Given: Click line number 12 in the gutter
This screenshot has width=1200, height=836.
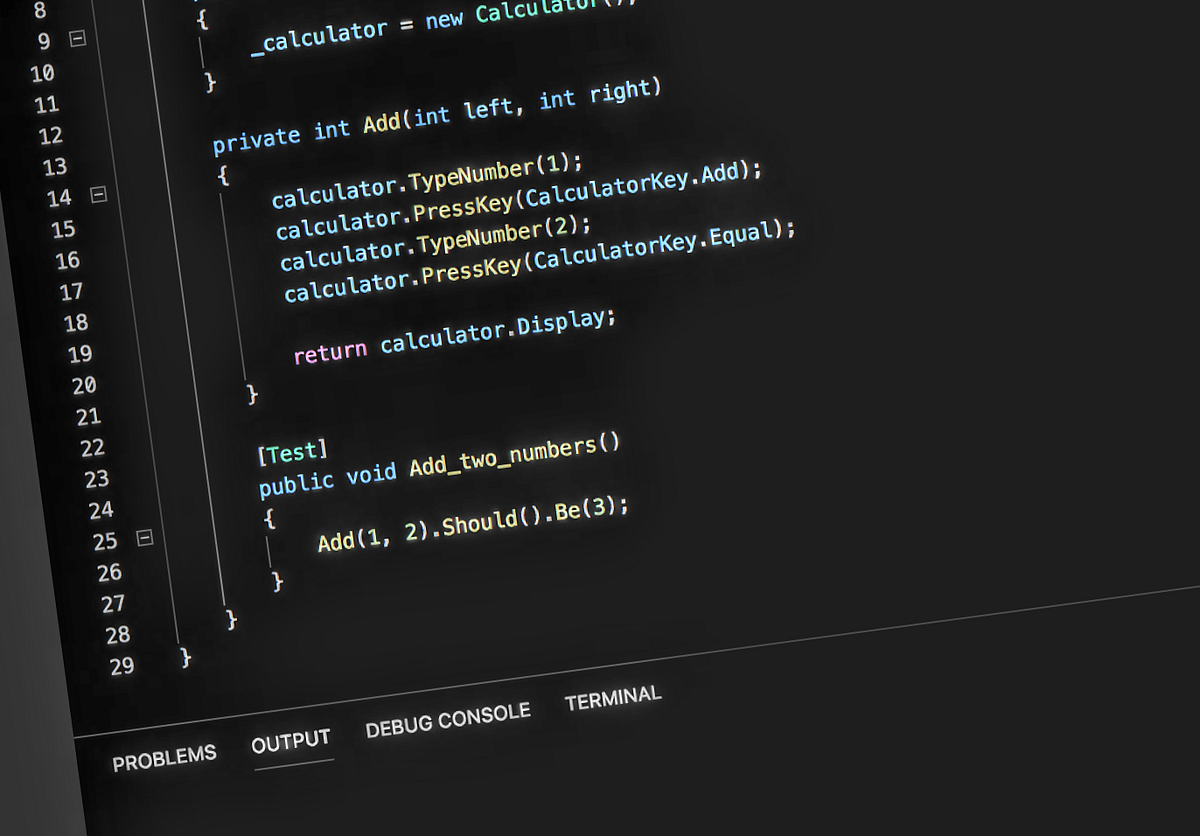Looking at the screenshot, I should coord(50,136).
